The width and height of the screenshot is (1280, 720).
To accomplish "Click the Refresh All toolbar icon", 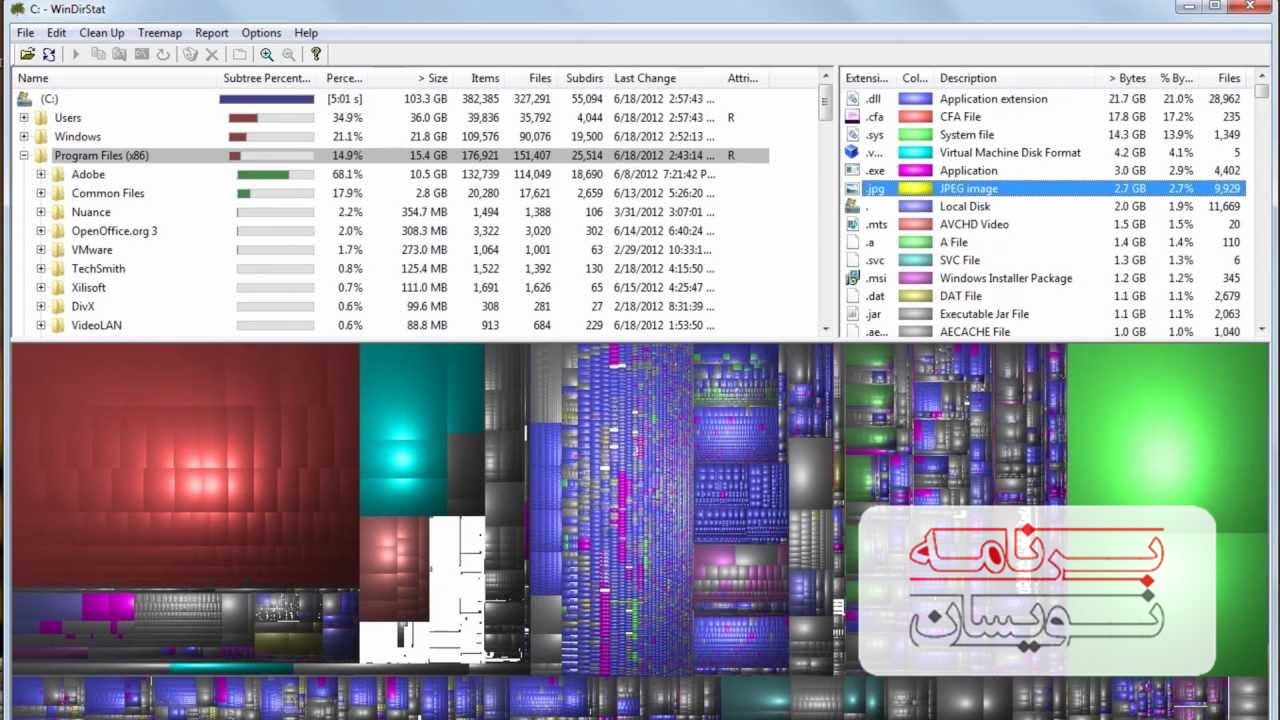I will (x=48, y=54).
